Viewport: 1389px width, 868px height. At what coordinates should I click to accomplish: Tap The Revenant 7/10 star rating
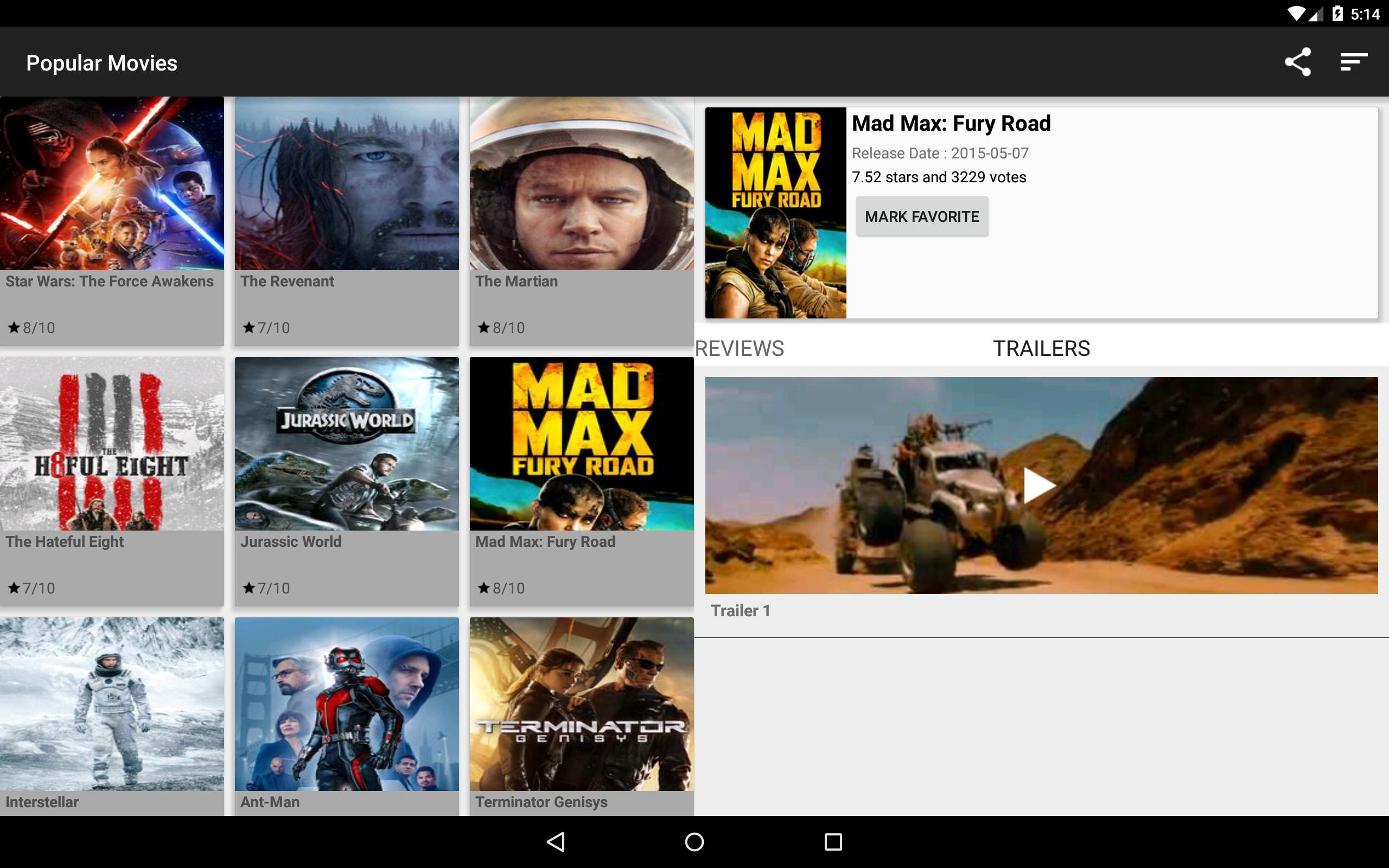pos(266,328)
